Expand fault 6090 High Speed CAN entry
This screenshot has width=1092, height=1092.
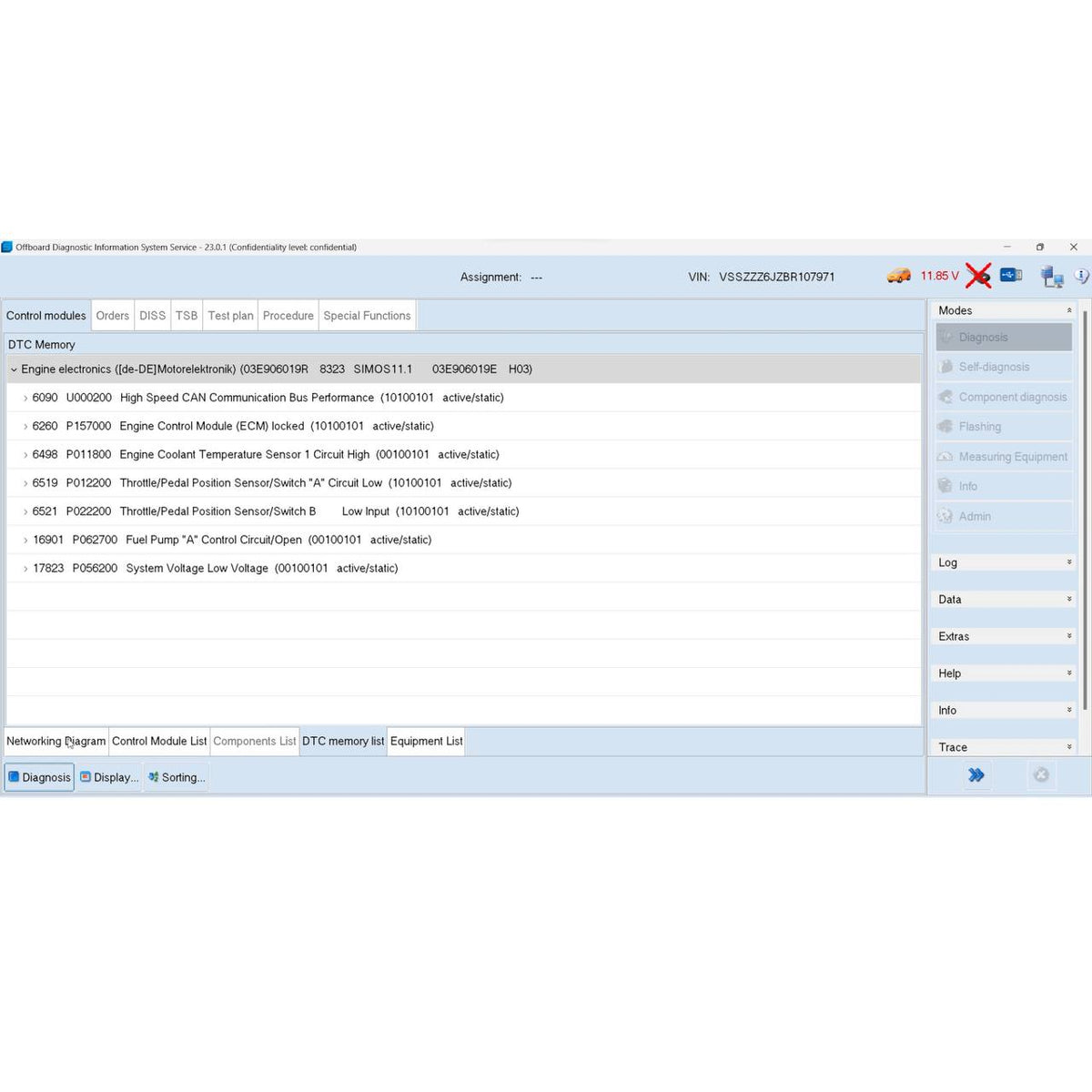point(25,398)
